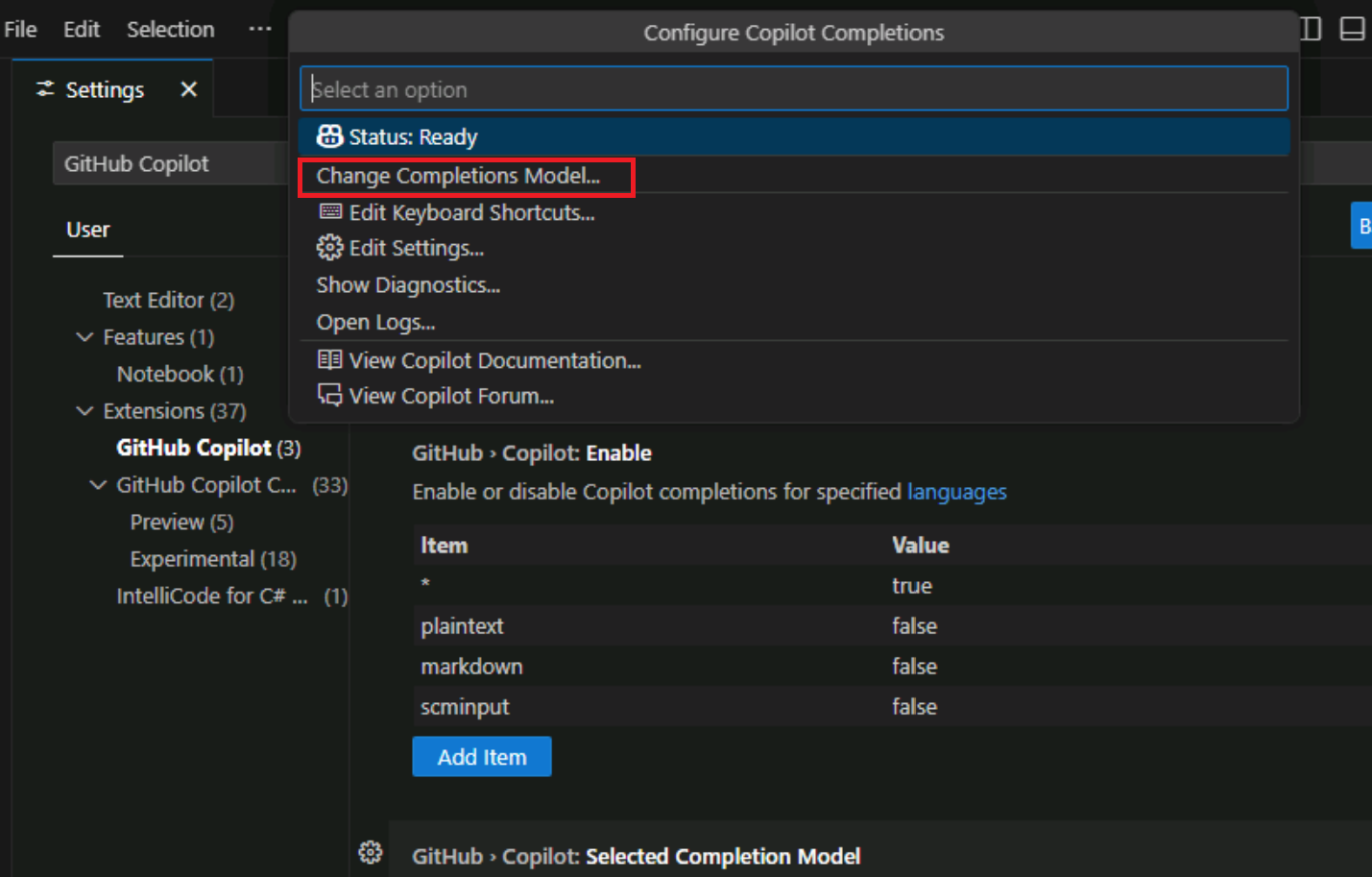Viewport: 1372px width, 877px height.
Task: Select GitHub Copilot (3) tree item
Action: click(208, 448)
